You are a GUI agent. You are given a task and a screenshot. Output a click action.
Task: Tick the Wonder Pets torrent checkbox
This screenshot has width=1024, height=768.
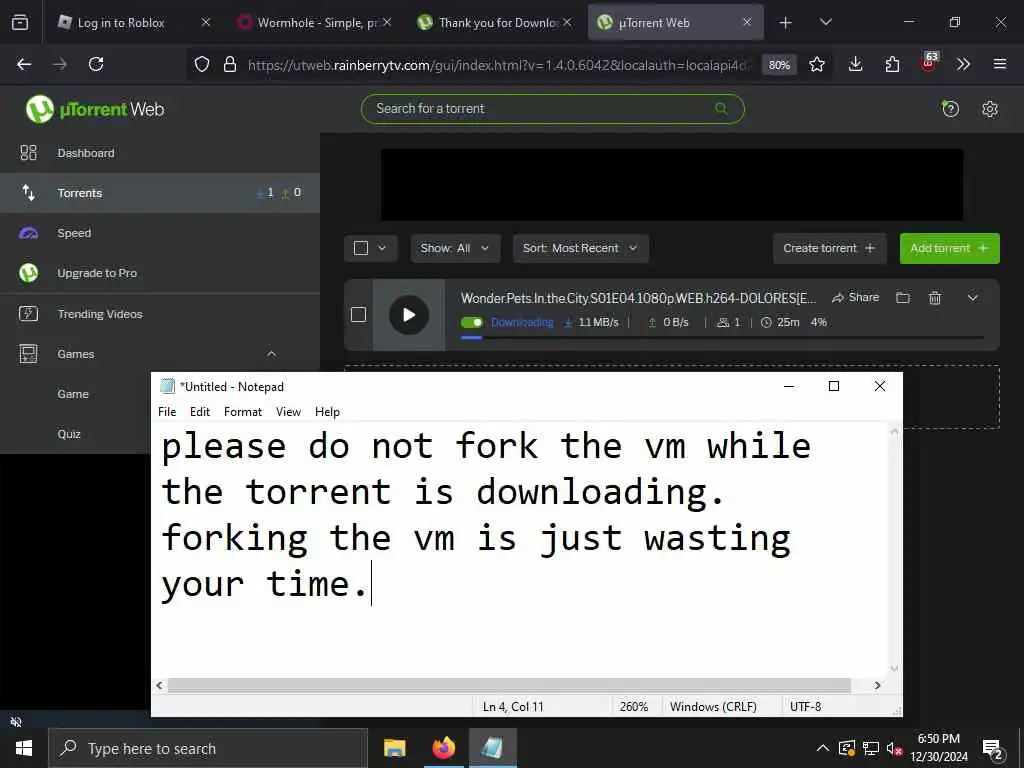click(359, 315)
